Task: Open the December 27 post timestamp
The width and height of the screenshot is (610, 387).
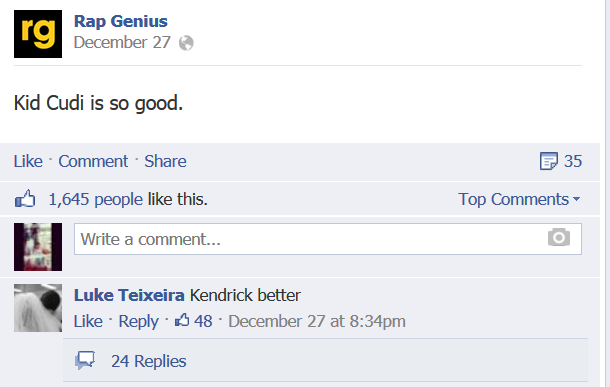Action: click(122, 42)
